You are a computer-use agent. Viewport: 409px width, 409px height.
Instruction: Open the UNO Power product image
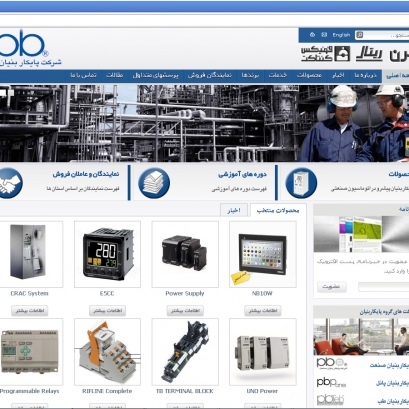[x=263, y=352]
